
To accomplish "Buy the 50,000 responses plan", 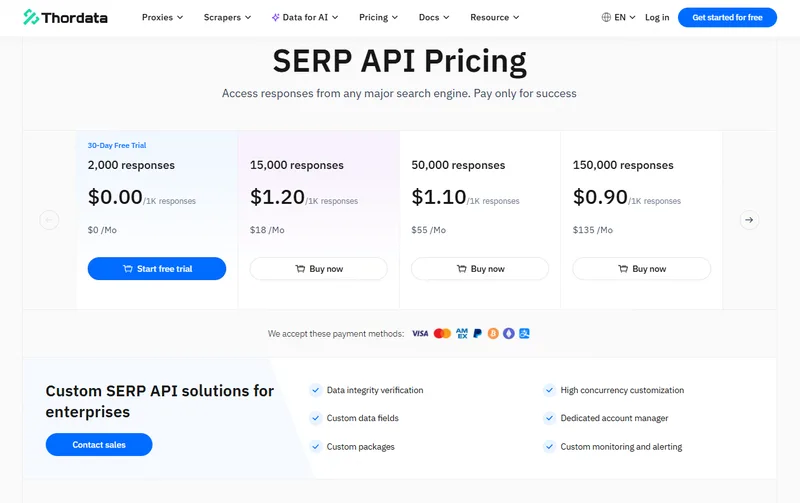I will (480, 269).
